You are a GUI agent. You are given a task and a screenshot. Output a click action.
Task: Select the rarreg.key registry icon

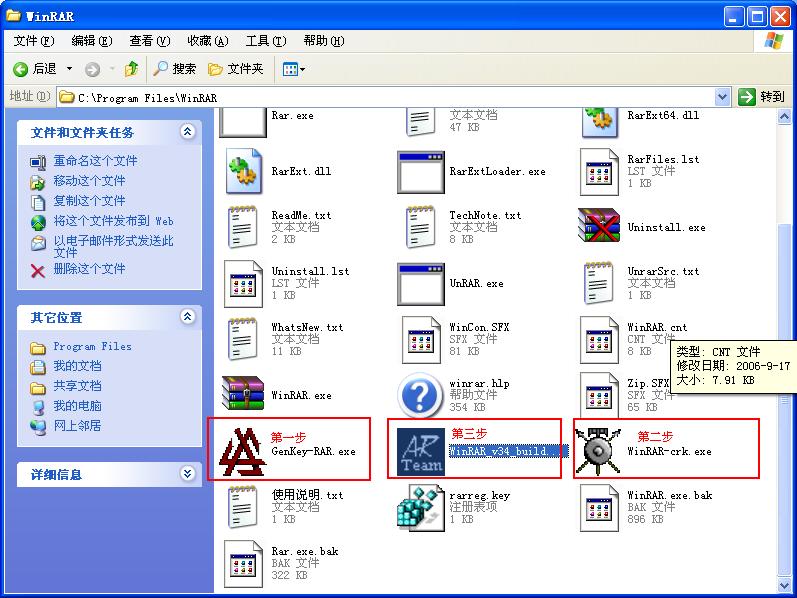pos(420,507)
